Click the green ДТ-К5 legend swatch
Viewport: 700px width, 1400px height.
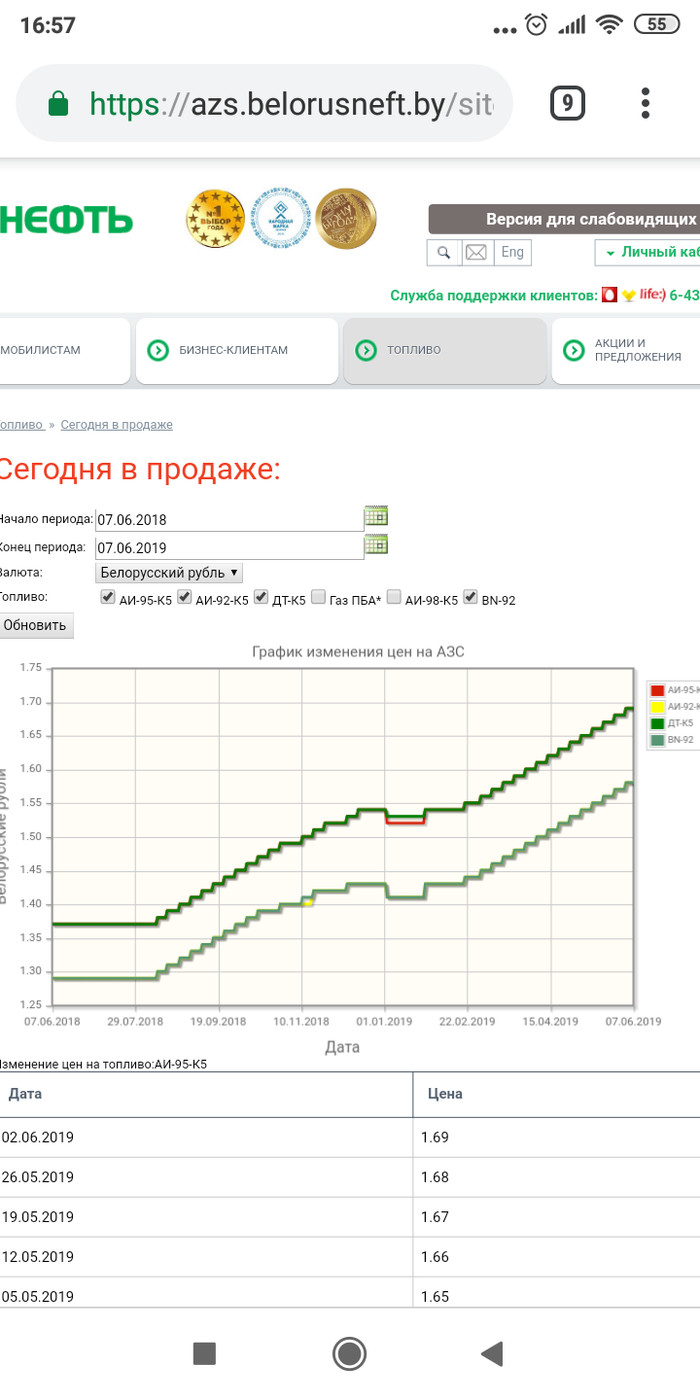point(657,723)
